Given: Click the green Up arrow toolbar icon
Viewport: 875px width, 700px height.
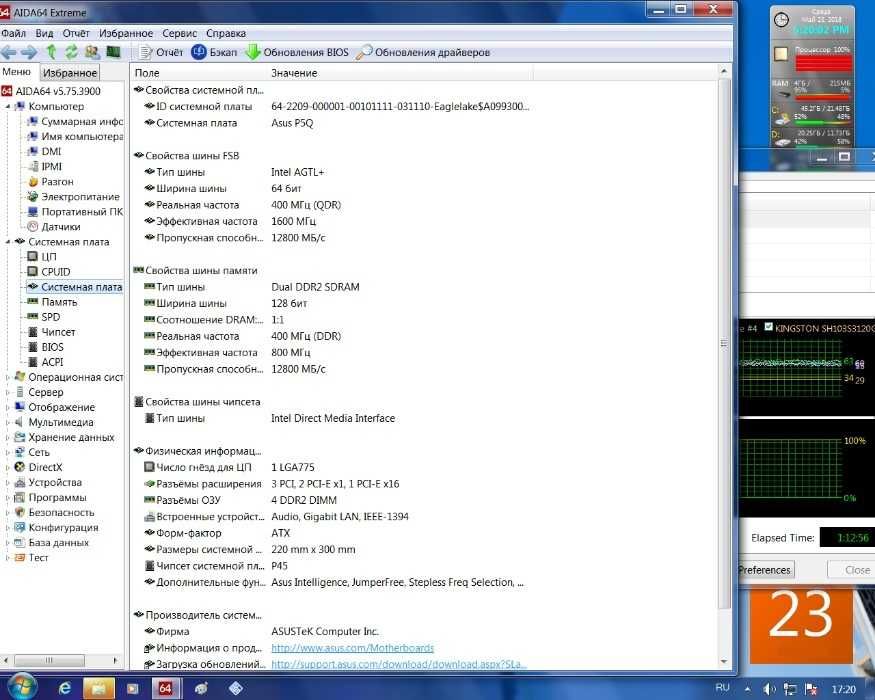Looking at the screenshot, I should [51, 52].
